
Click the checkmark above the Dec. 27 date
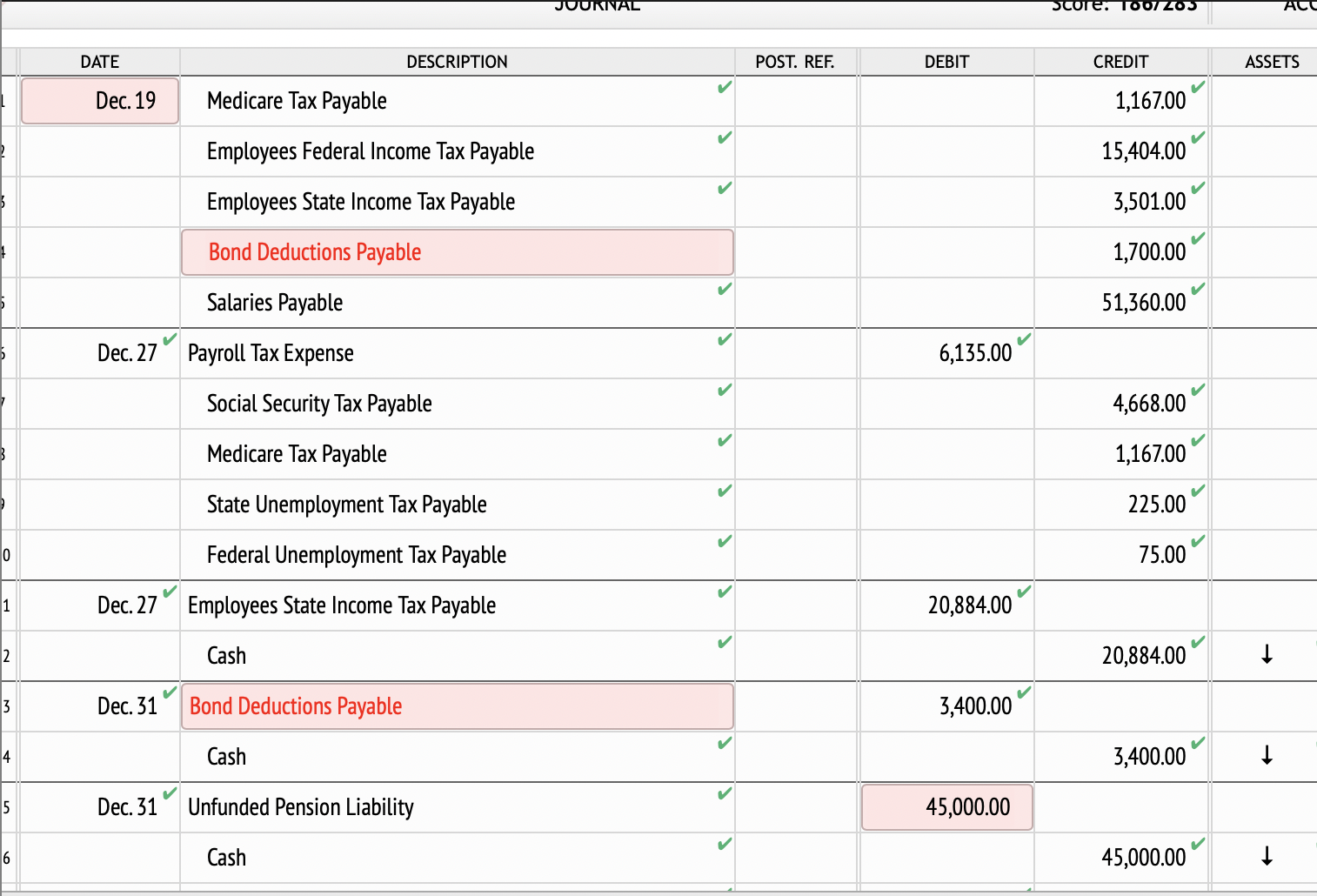(x=171, y=338)
